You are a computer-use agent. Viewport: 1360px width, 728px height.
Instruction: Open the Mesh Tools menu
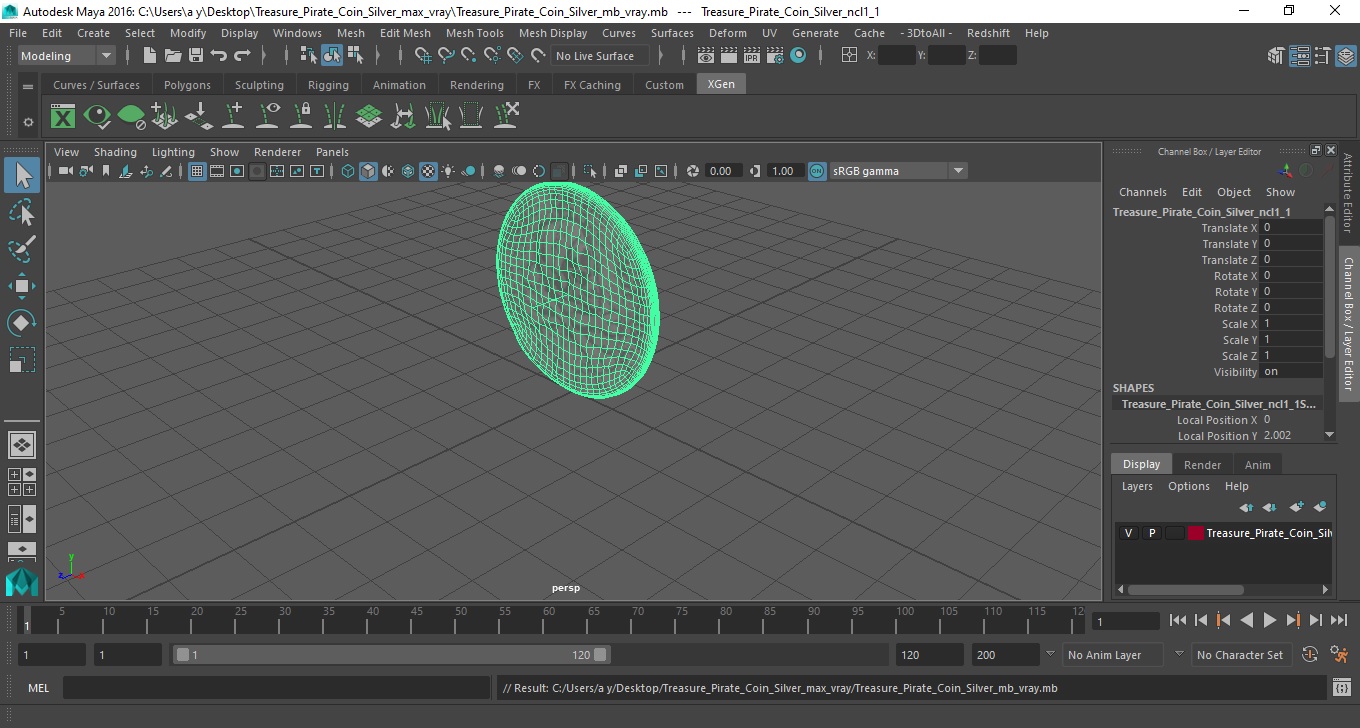point(474,33)
